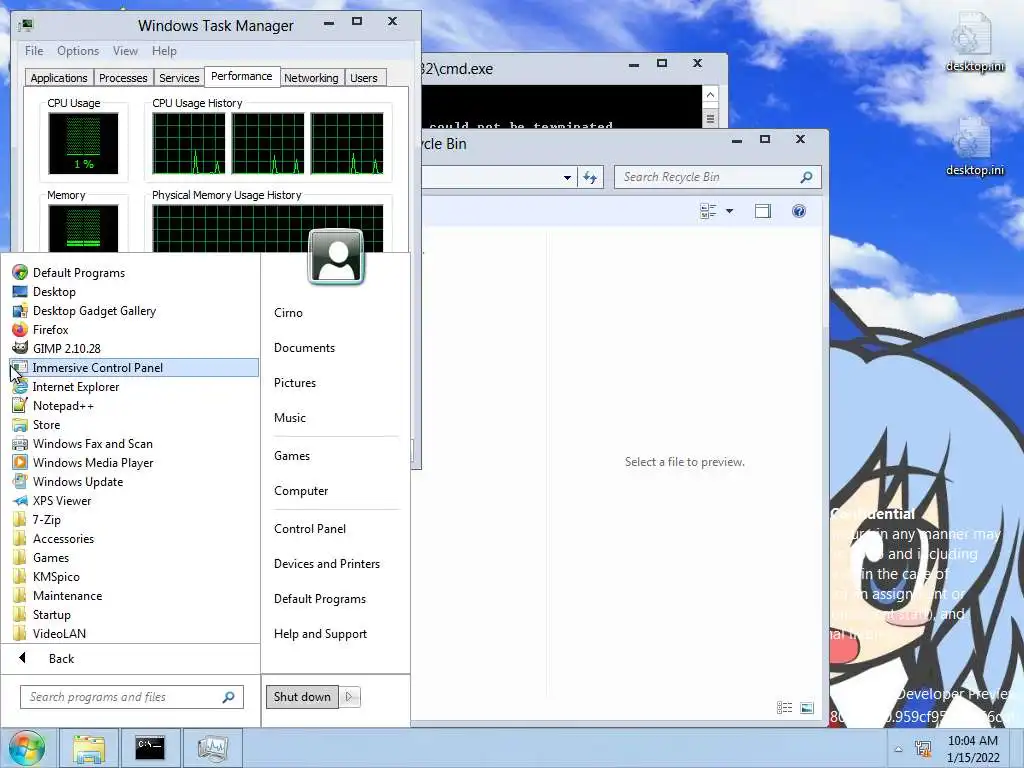Image resolution: width=1024 pixels, height=768 pixels.
Task: Switch to the Networking tab
Action: 311,78
